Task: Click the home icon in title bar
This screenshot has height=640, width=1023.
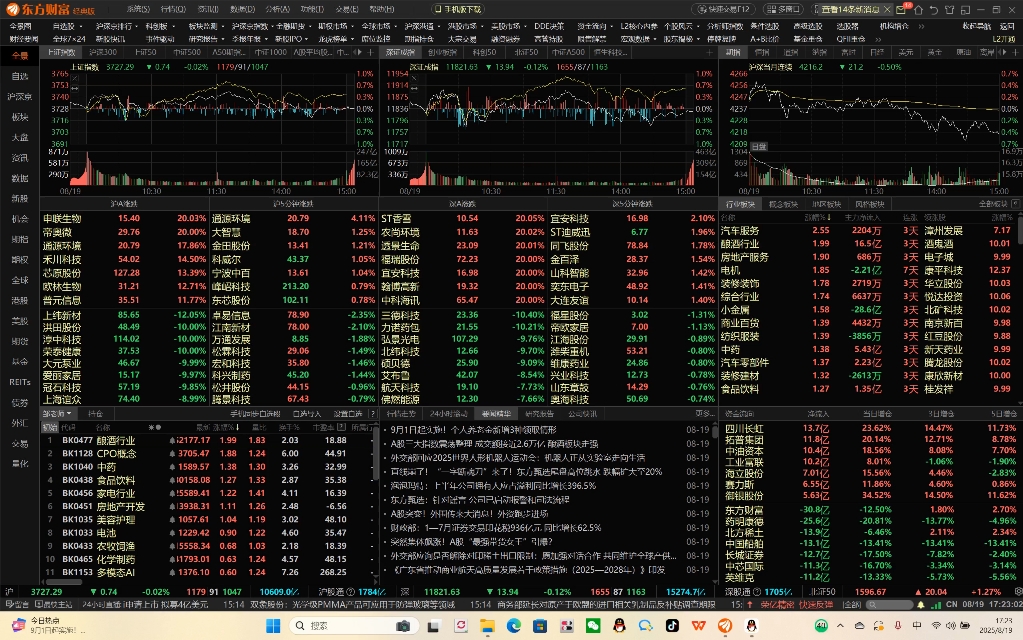Action: tap(919, 10)
